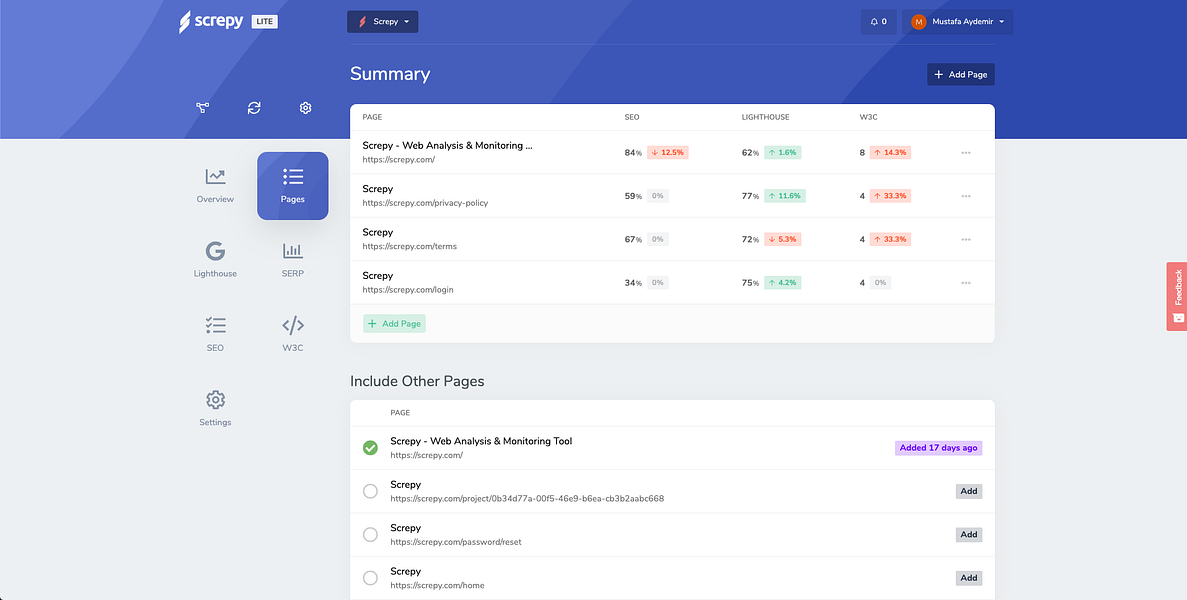
Task: Click the 5.3% Lighthouse change badge
Action: (783, 239)
